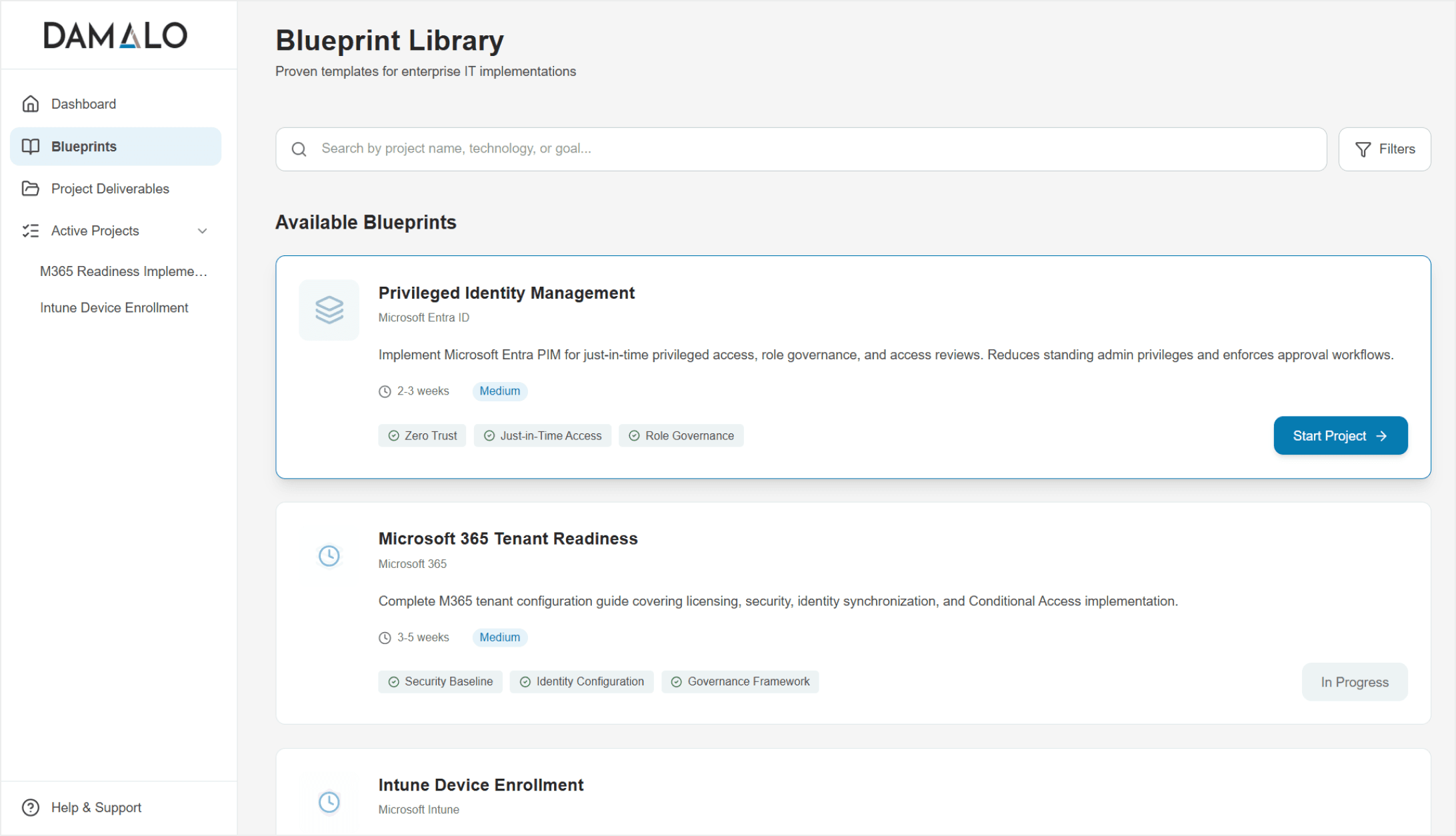Select the Zero Trust tag

(x=423, y=436)
